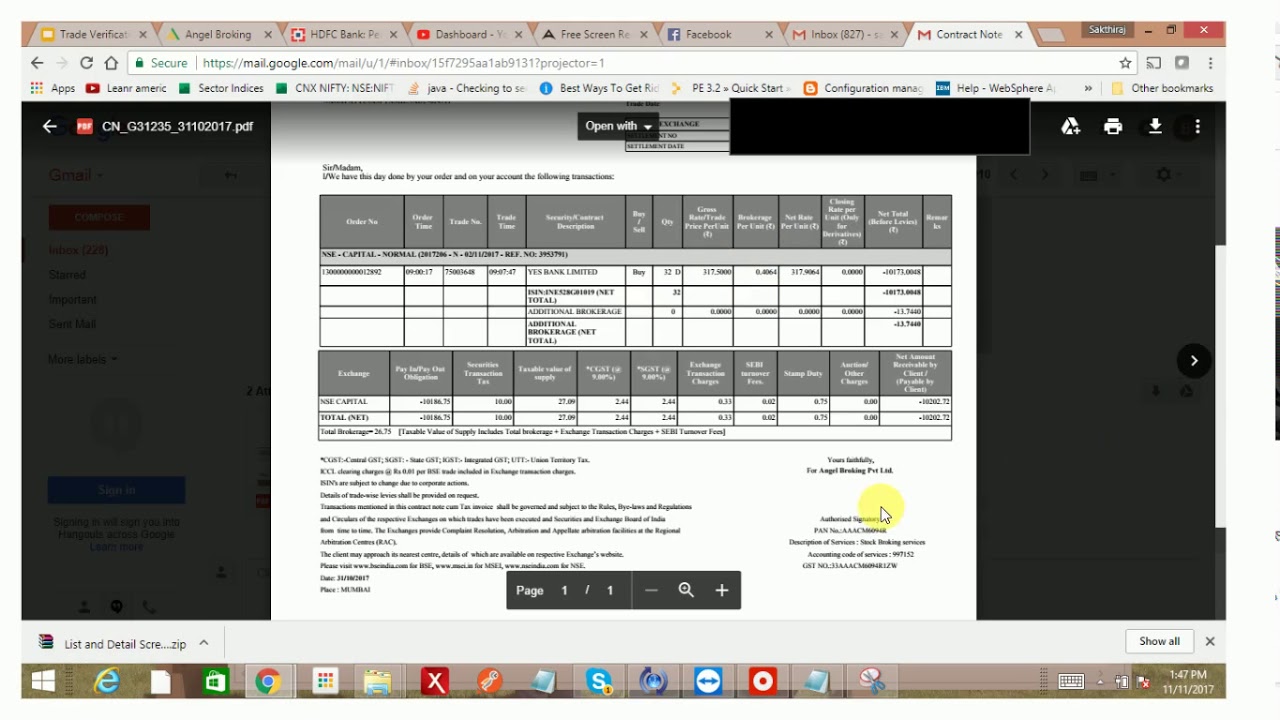
Task: Switch to Free Screen Recorder tab
Action: 595,34
